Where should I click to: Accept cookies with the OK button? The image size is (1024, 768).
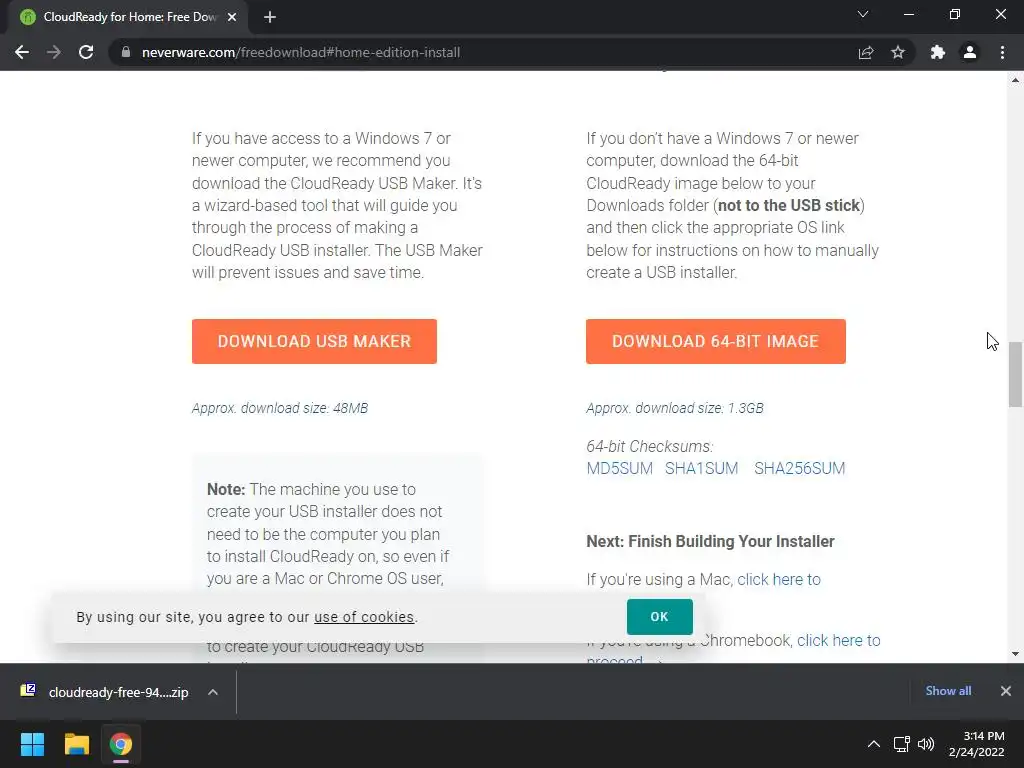pos(660,616)
